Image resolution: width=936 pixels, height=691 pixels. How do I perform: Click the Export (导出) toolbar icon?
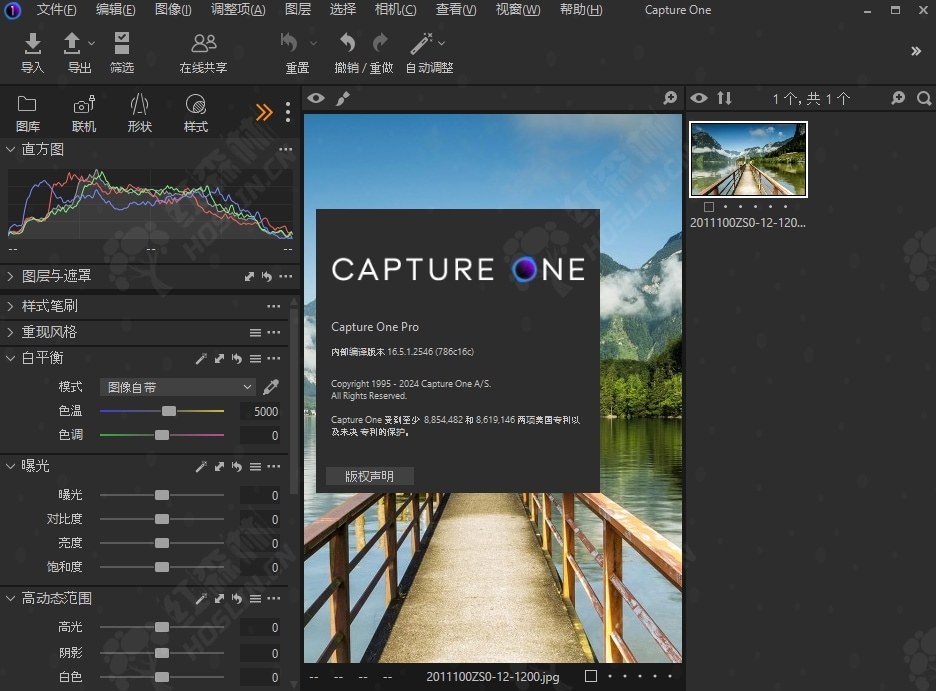[x=73, y=44]
